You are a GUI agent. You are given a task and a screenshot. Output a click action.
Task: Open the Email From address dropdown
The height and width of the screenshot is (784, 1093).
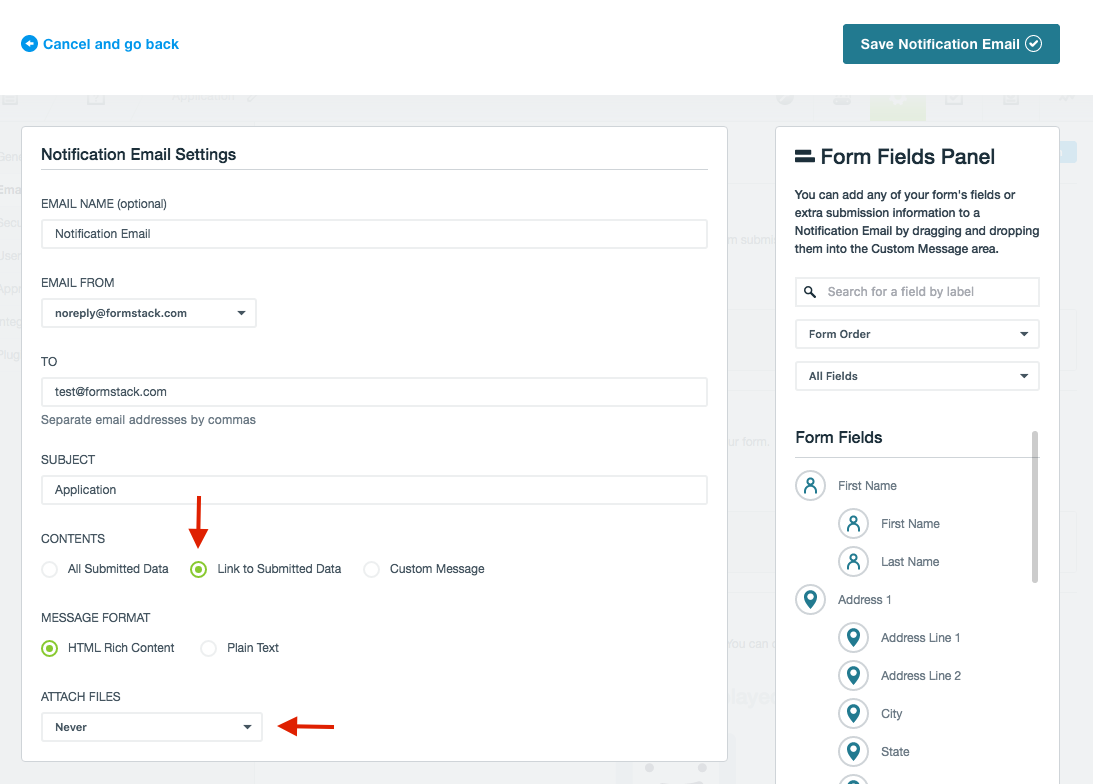[x=149, y=313]
